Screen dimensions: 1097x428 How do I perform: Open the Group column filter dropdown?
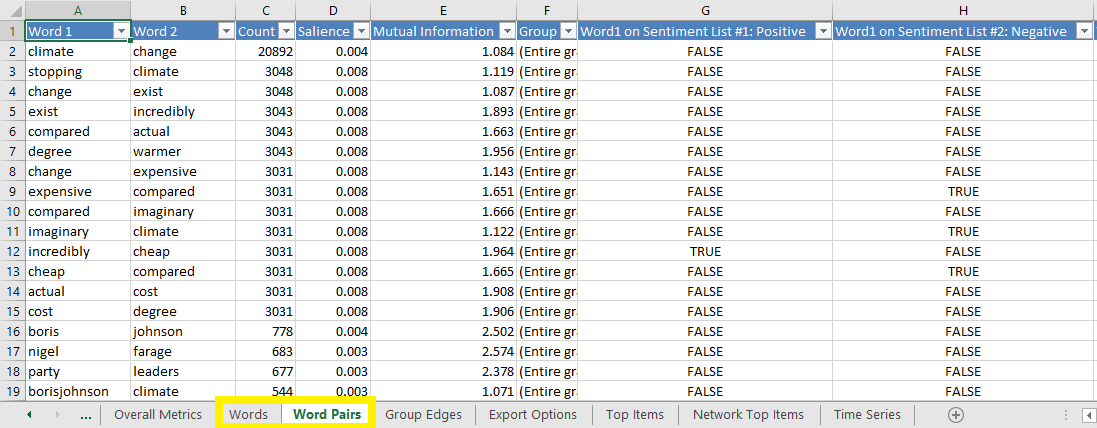(x=567, y=31)
